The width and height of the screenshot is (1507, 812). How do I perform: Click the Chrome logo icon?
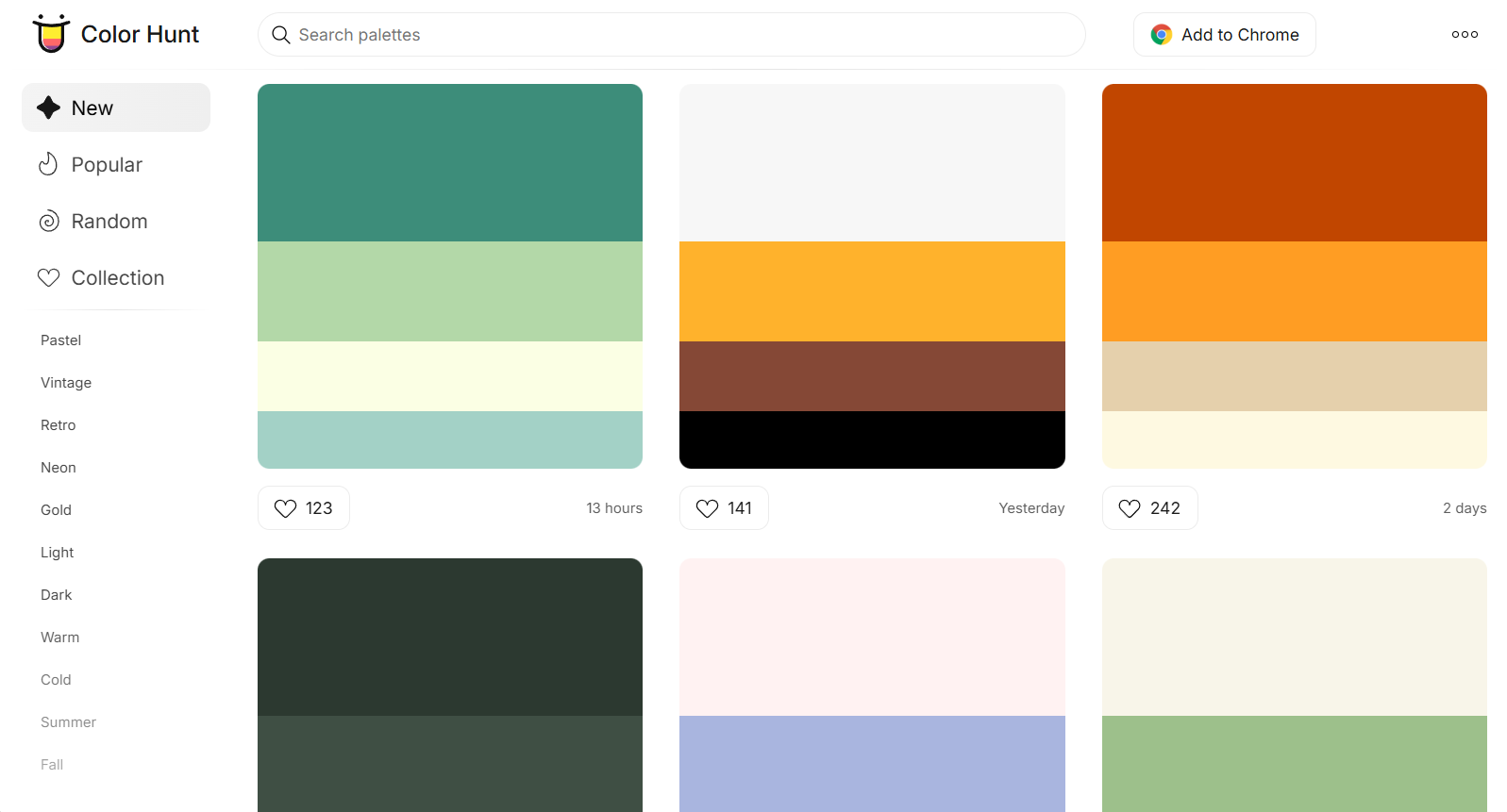click(x=1161, y=35)
